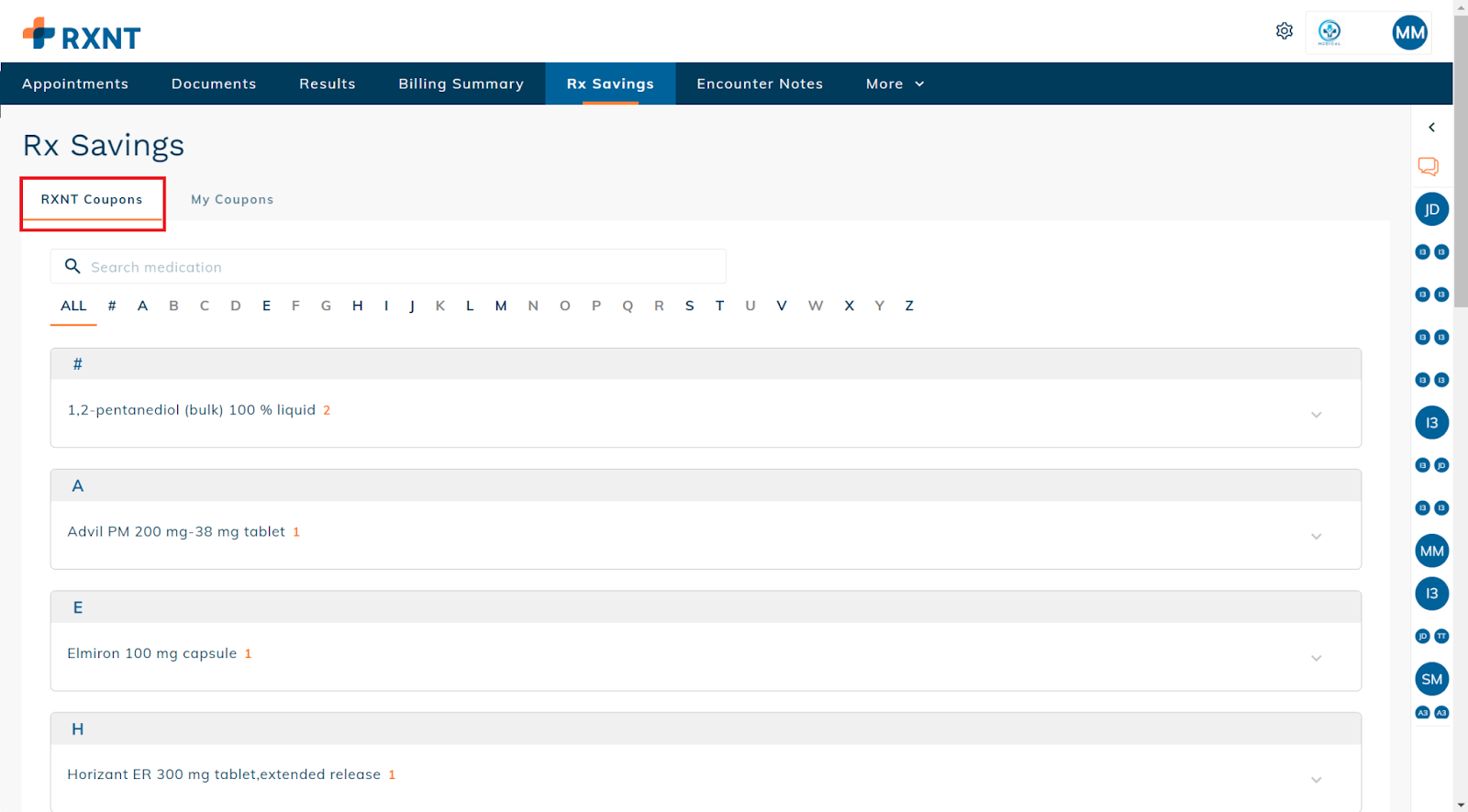Expand the Advil PM tablet row chevron

[1316, 537]
